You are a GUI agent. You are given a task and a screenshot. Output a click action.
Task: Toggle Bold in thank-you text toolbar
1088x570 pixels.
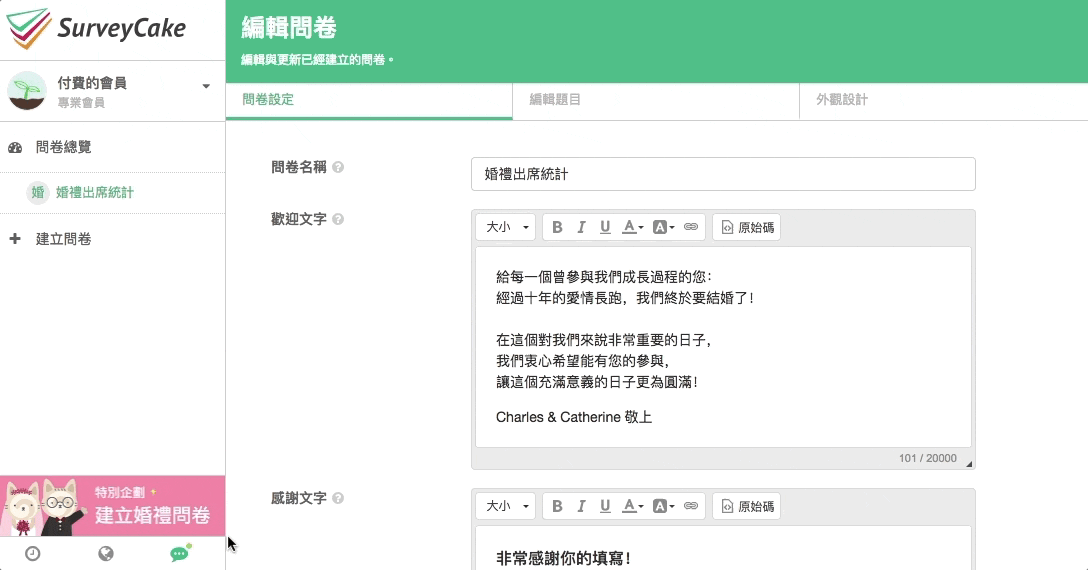557,506
